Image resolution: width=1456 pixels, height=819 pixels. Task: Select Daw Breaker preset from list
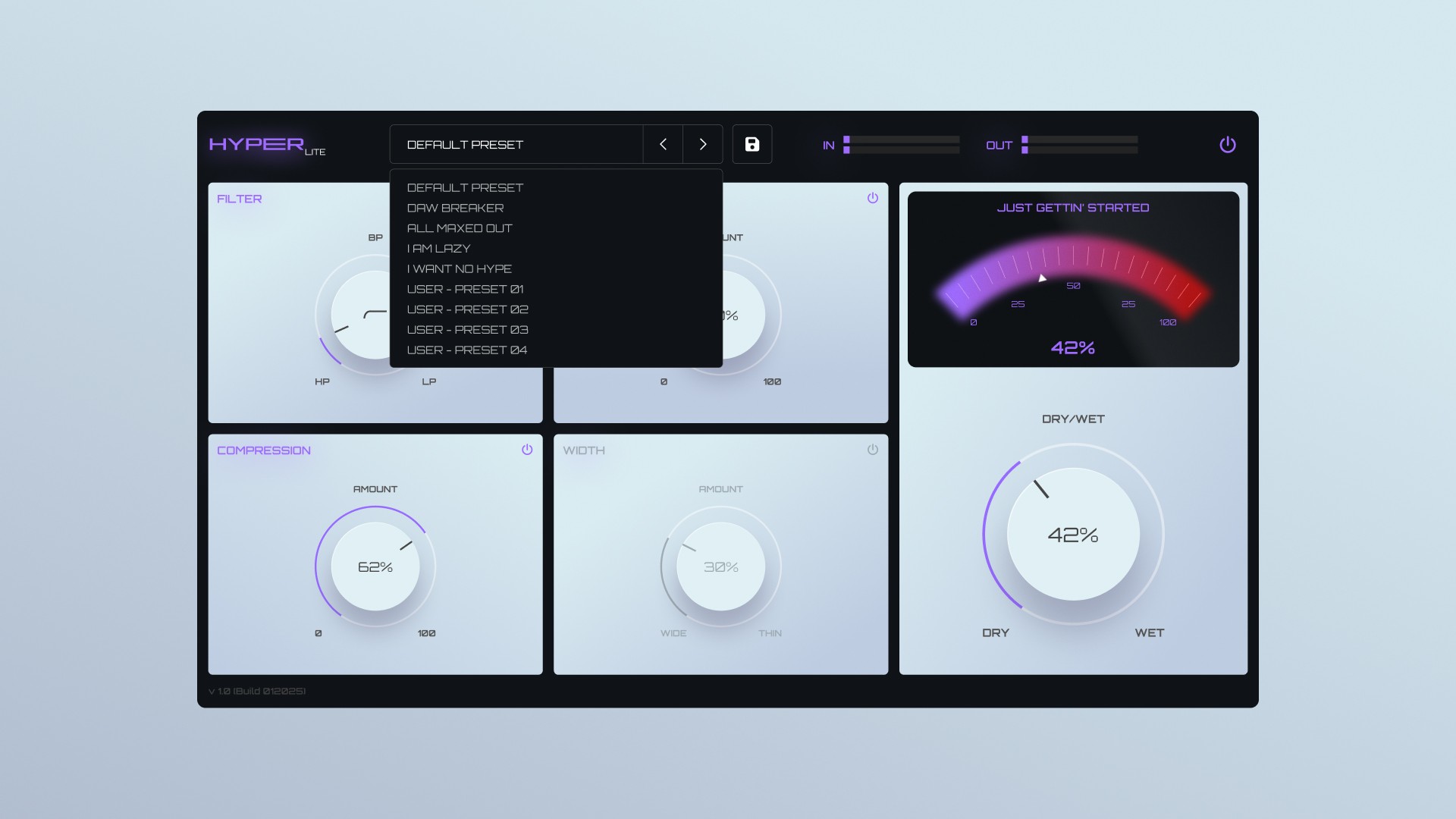[455, 208]
